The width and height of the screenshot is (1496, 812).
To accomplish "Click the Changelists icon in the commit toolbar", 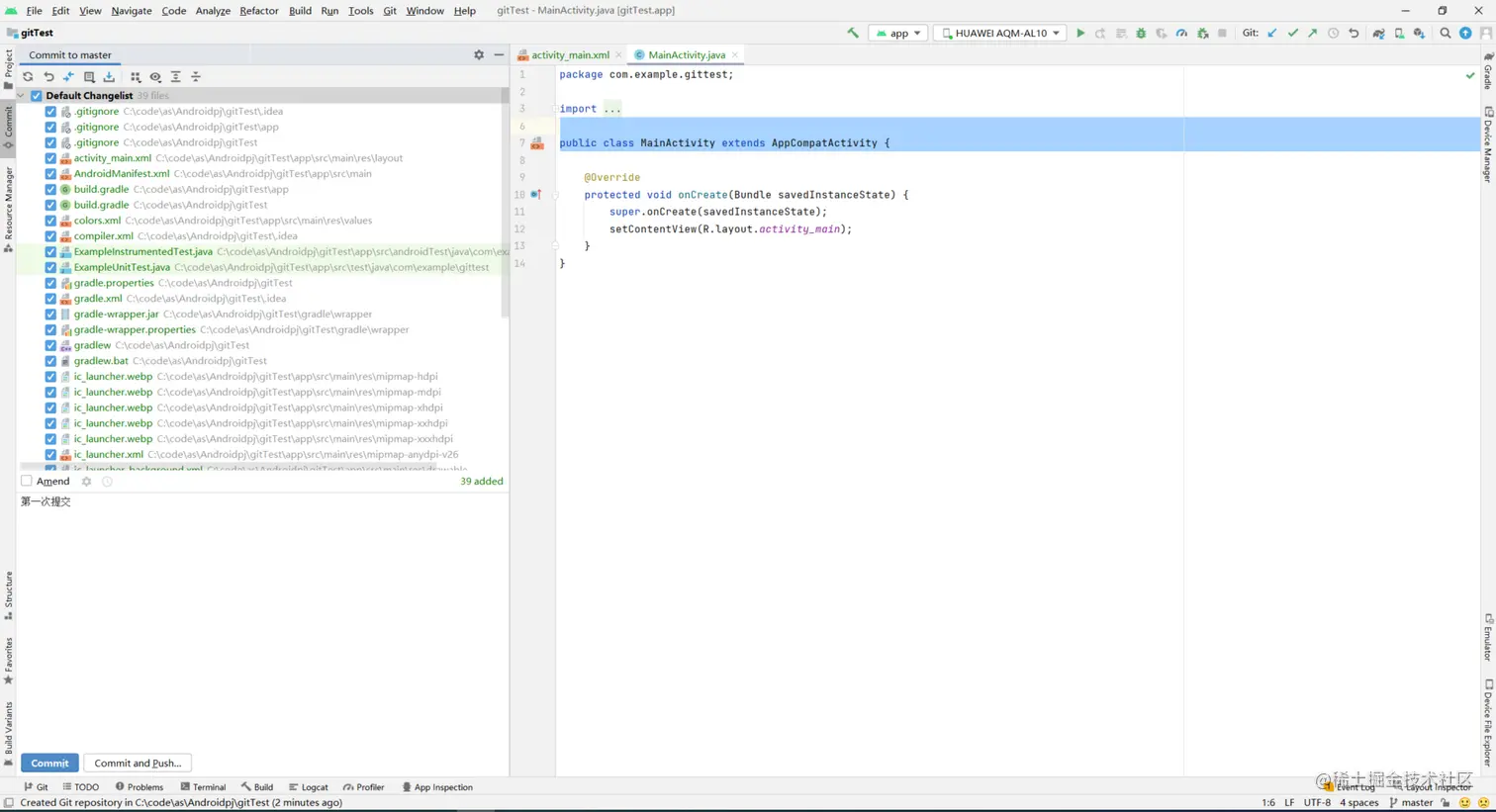I will click(x=89, y=76).
